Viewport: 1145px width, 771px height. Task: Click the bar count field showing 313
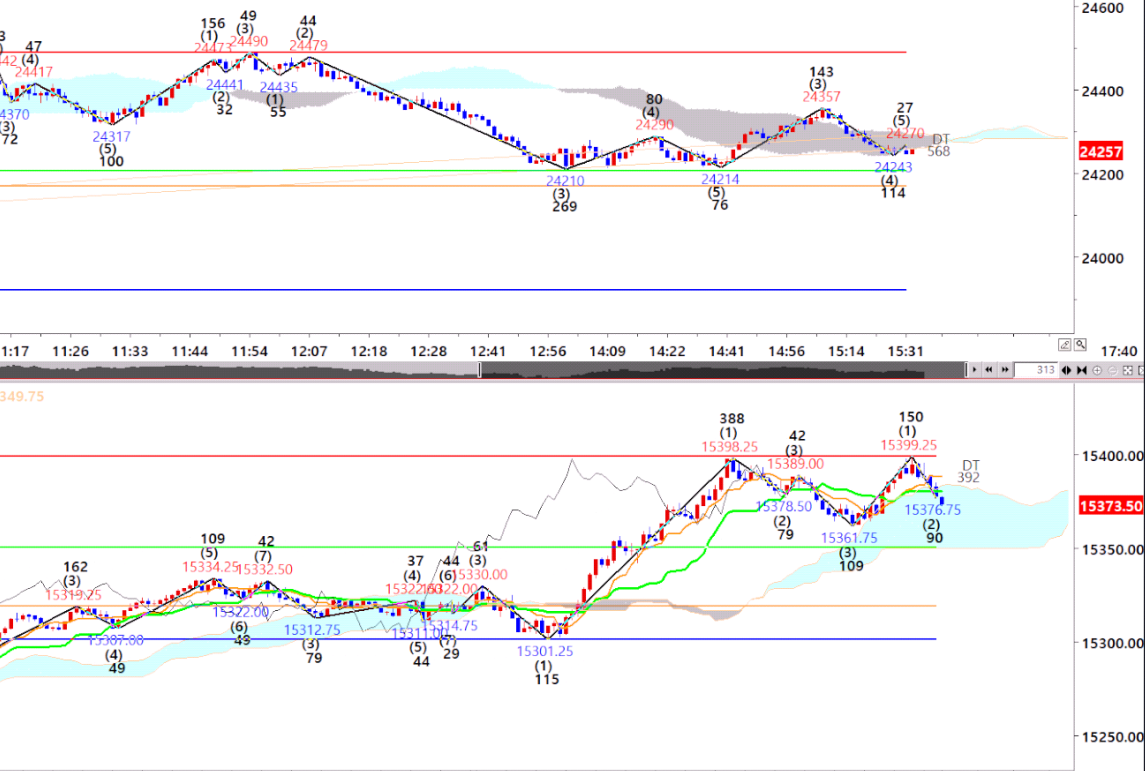coord(1035,370)
